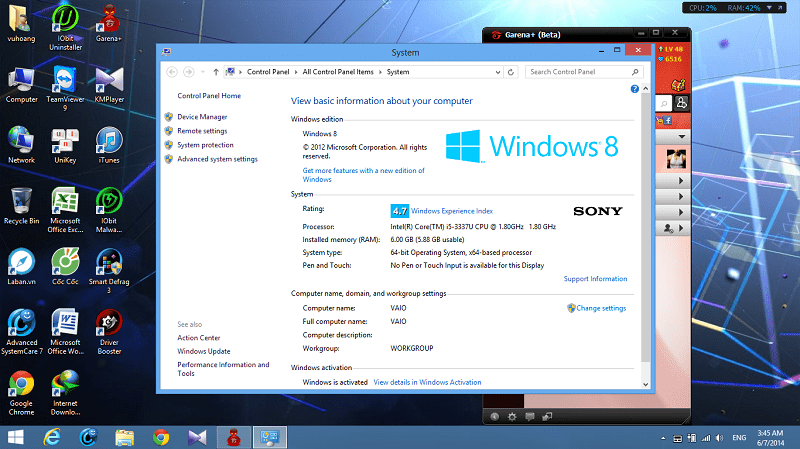Open Support Information link
The width and height of the screenshot is (800, 449).
pos(595,279)
